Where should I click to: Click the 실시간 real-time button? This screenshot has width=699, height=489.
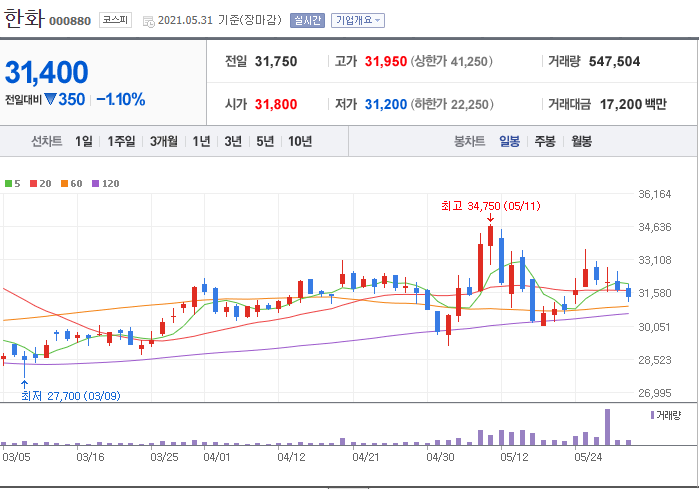(307, 21)
